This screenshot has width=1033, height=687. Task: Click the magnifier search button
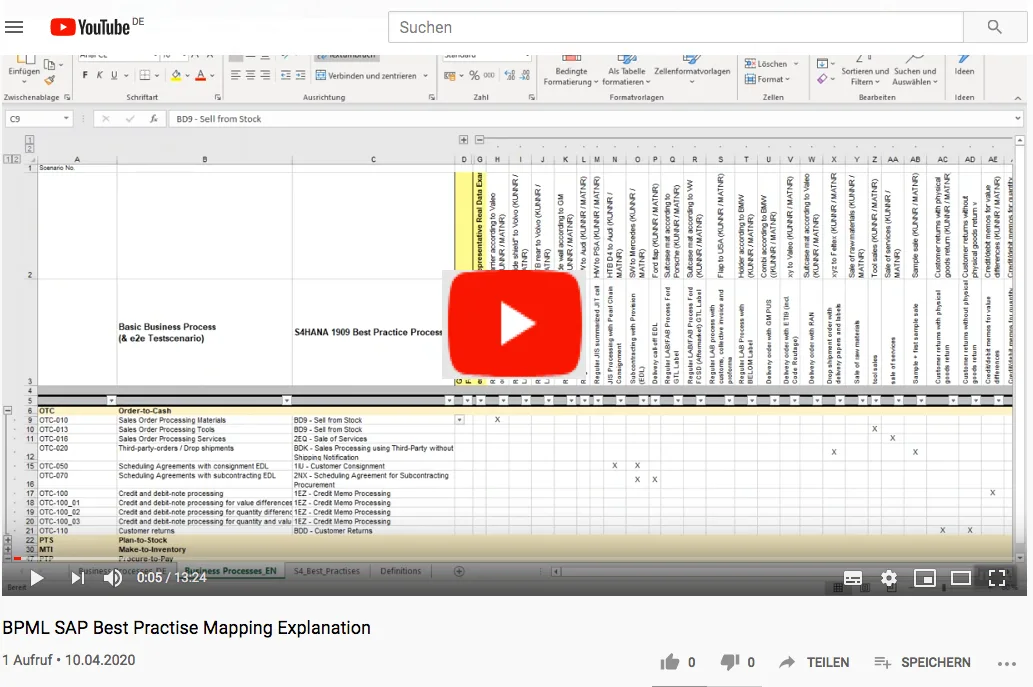995,27
